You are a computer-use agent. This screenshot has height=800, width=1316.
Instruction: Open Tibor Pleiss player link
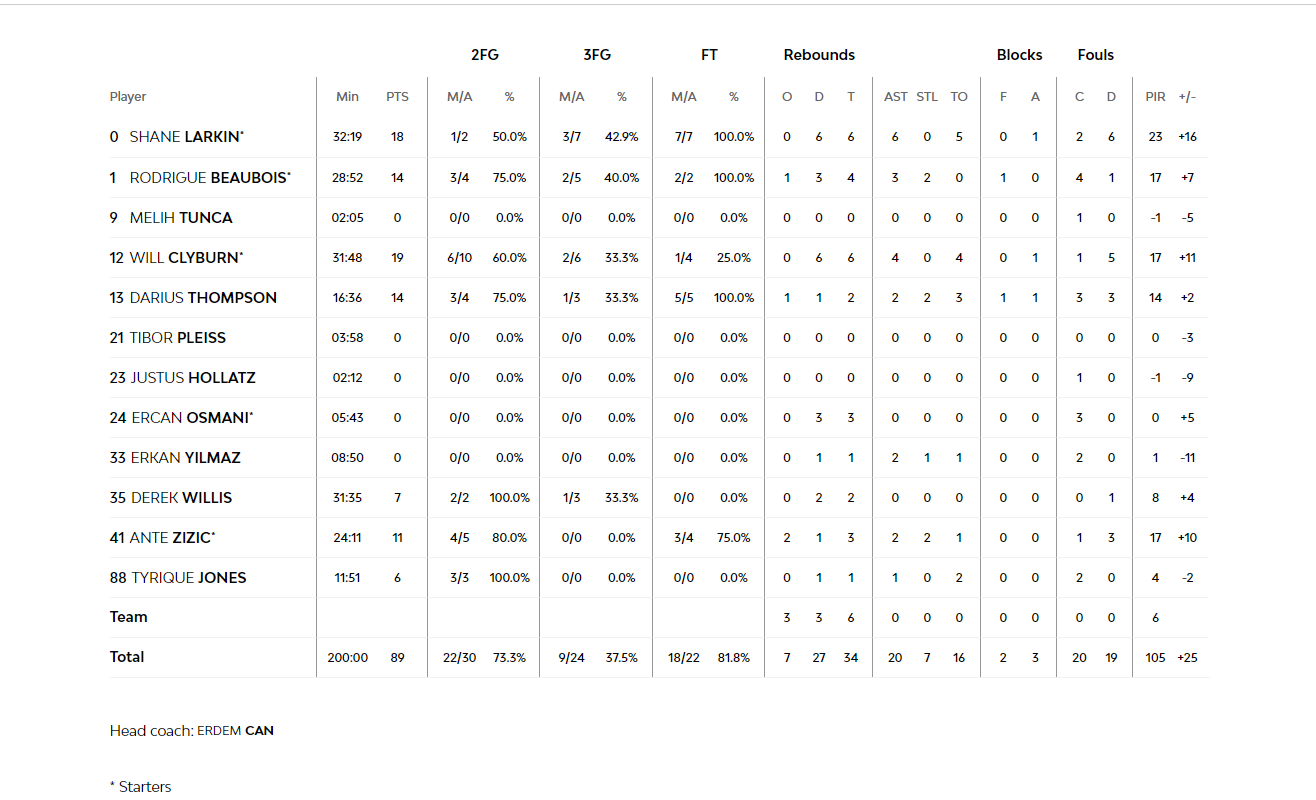coord(177,337)
